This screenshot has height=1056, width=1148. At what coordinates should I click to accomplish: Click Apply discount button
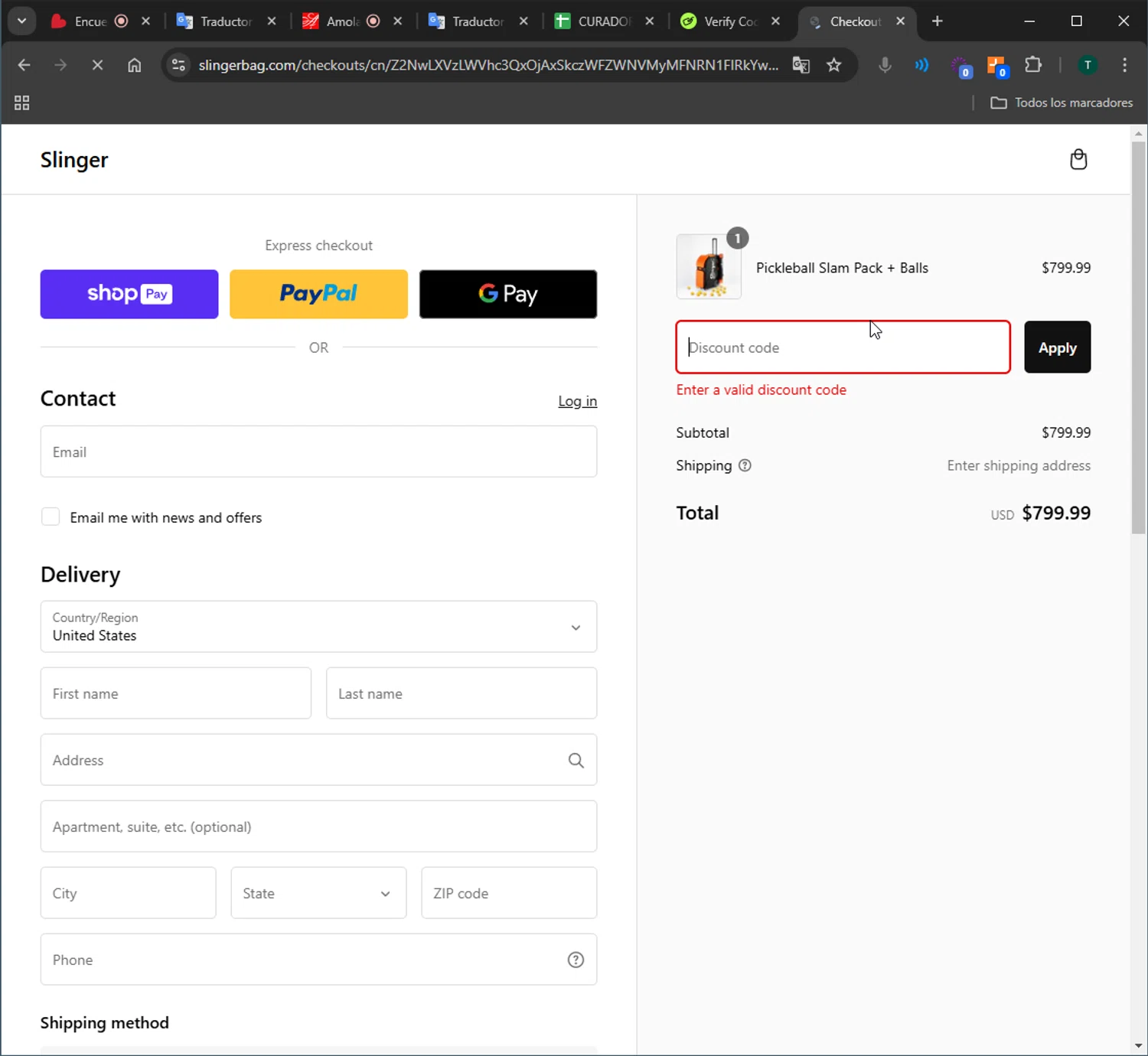coord(1058,347)
